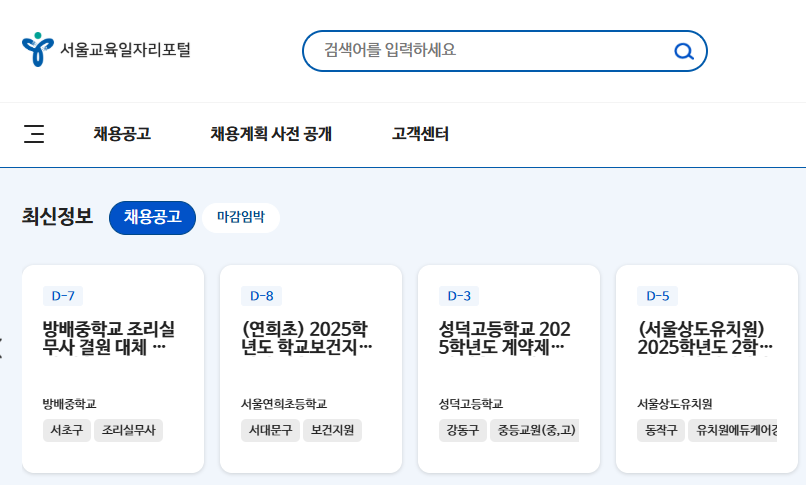Click the 서울교육일자리포털 site title text
The image size is (806, 485).
click(125, 50)
